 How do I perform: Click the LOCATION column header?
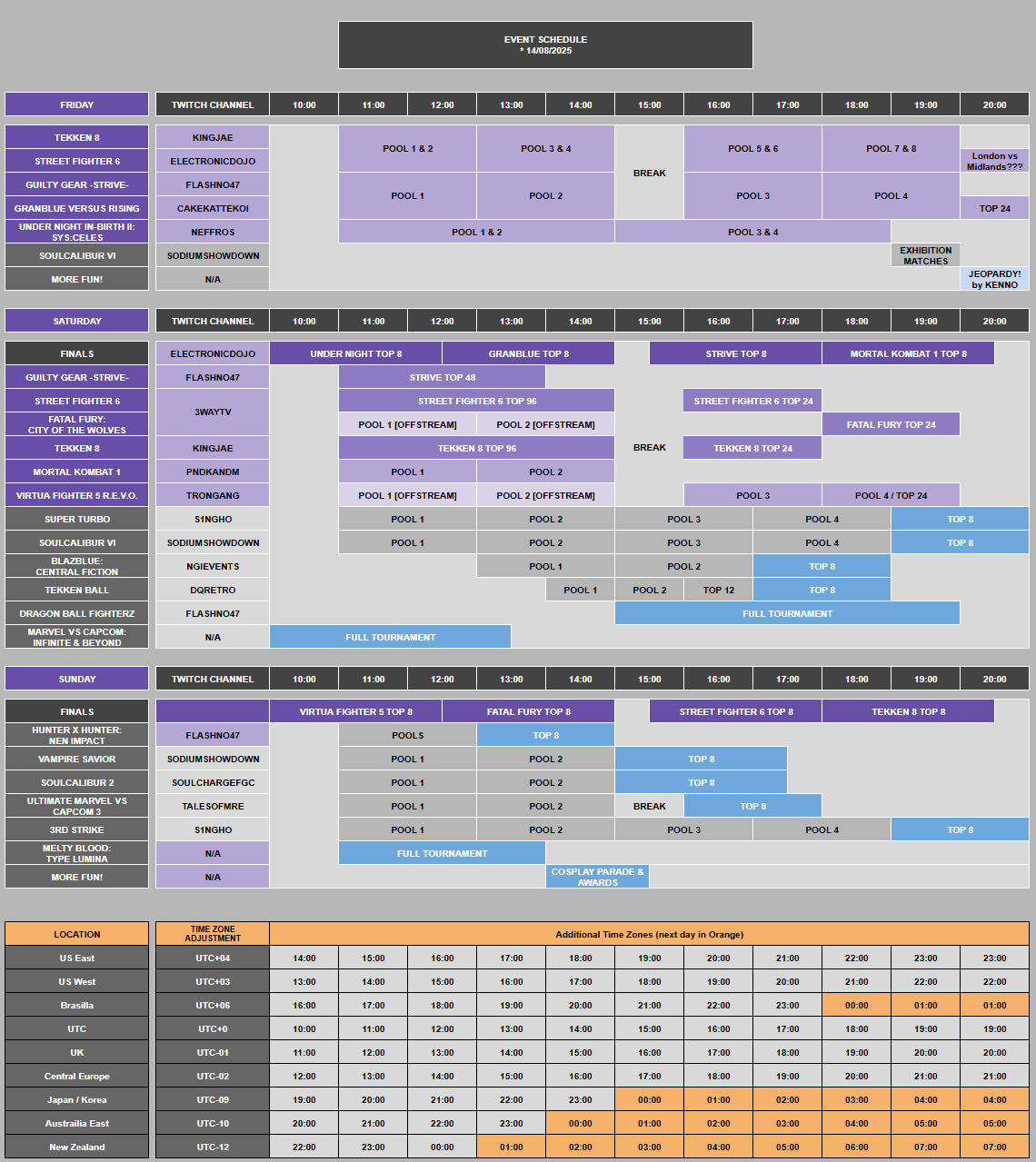click(x=77, y=934)
